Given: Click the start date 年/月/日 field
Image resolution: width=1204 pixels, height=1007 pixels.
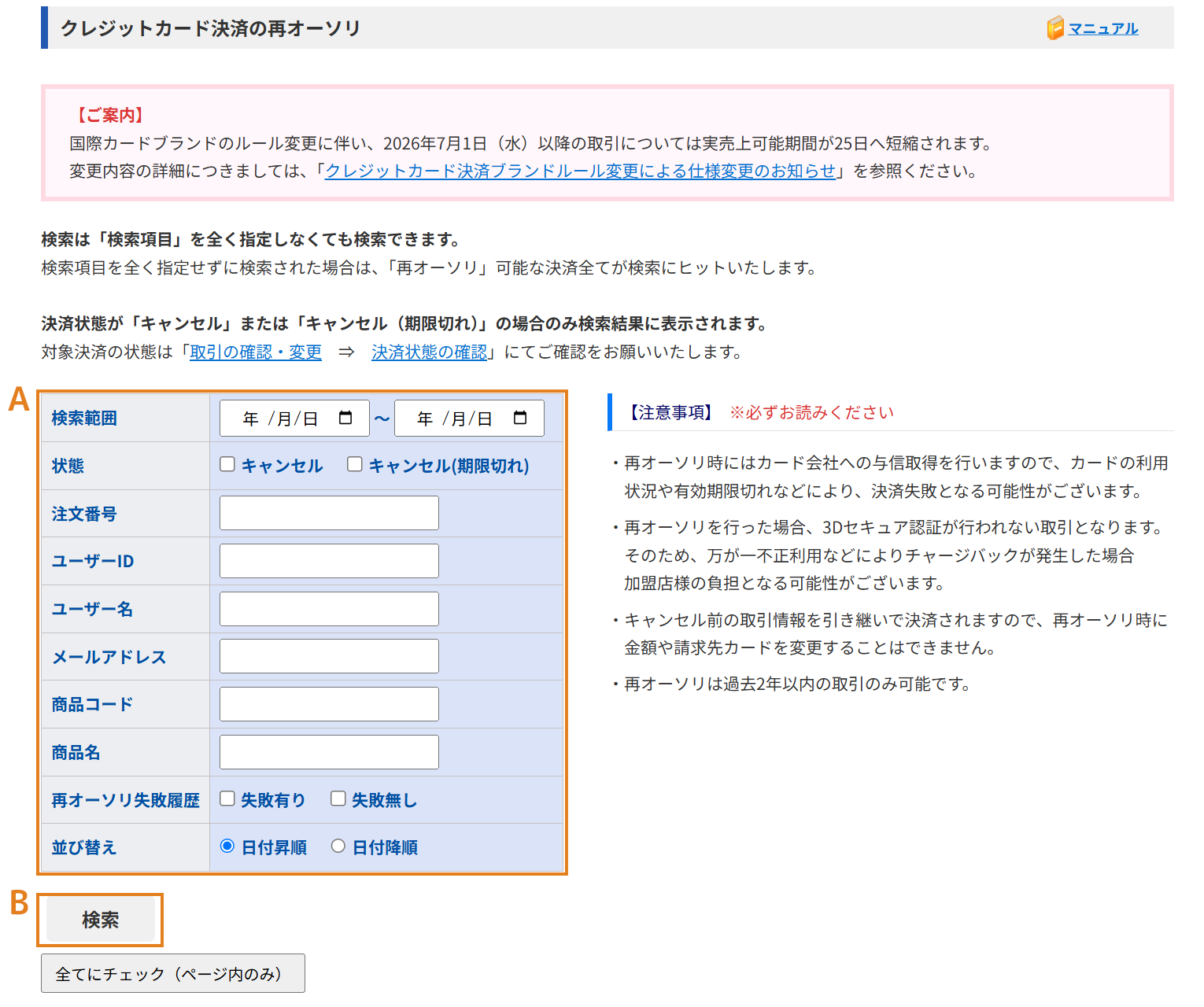Looking at the screenshot, I should click(294, 418).
